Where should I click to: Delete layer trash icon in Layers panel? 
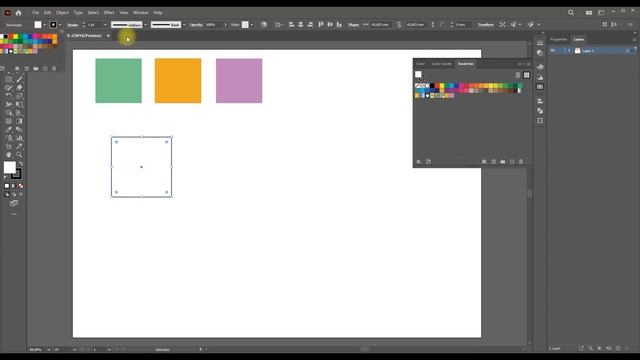click(x=627, y=348)
